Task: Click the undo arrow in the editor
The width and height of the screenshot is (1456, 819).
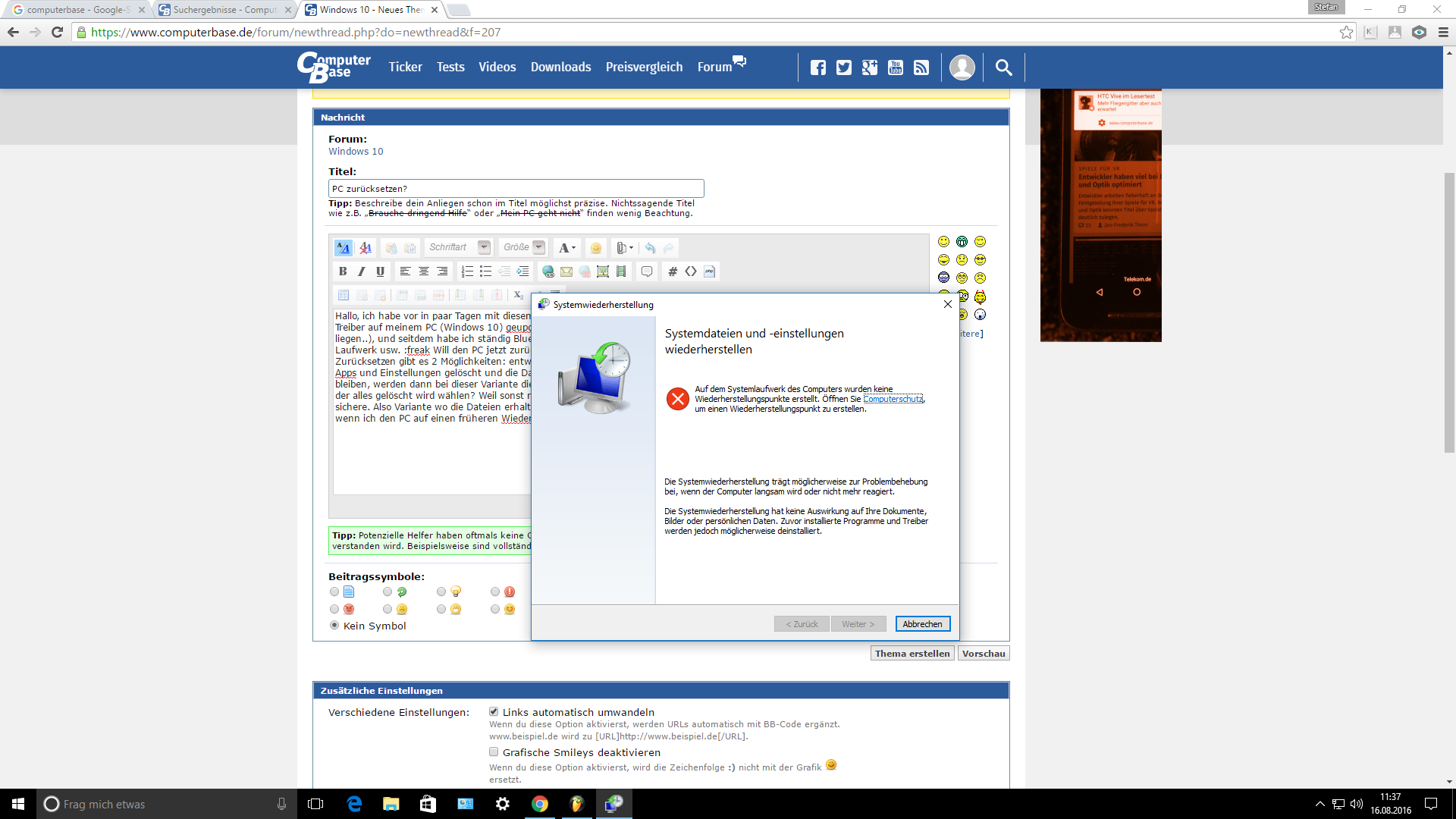Action: [650, 248]
